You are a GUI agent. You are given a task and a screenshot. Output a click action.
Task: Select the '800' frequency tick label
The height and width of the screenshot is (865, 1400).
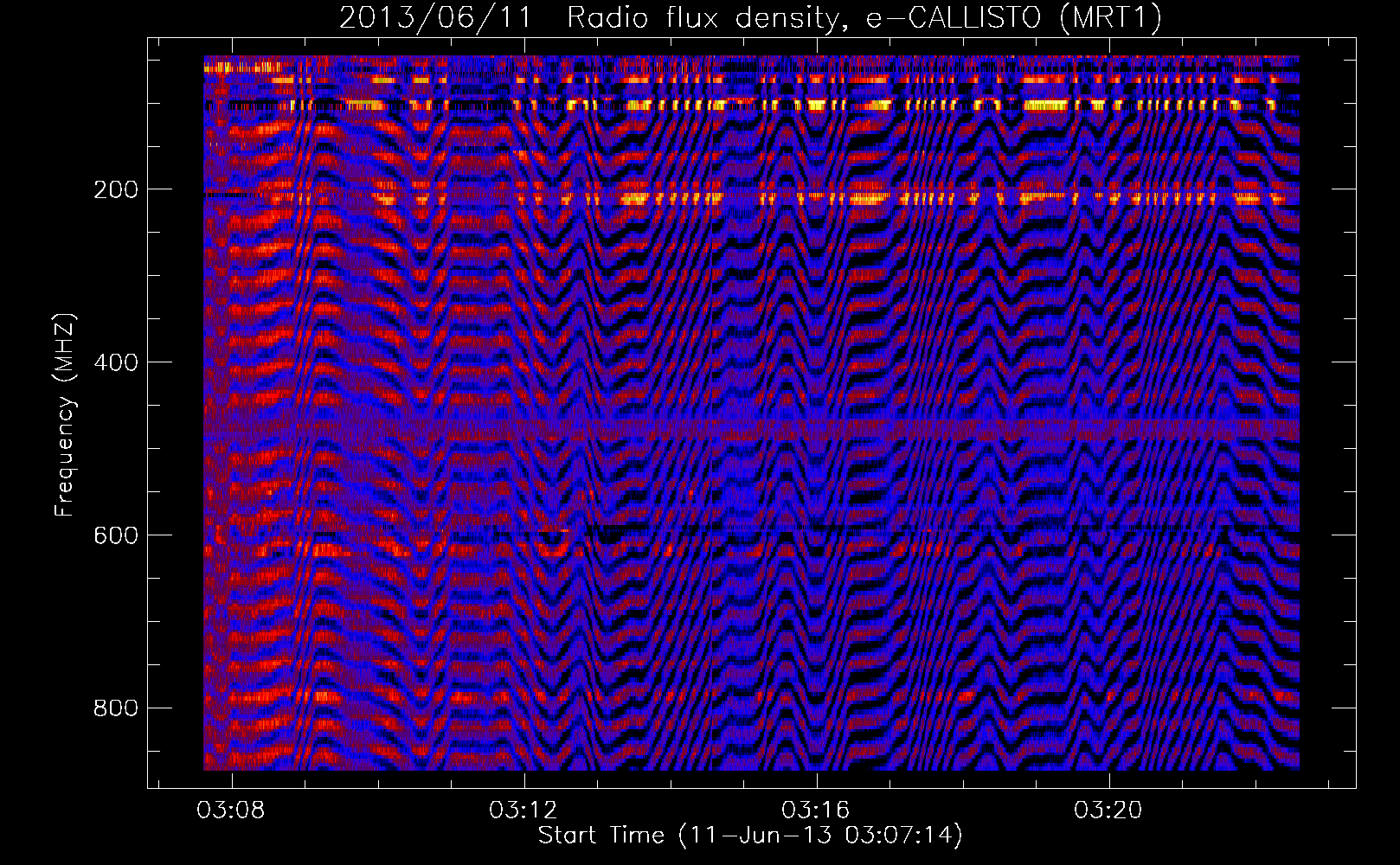pyautogui.click(x=116, y=708)
